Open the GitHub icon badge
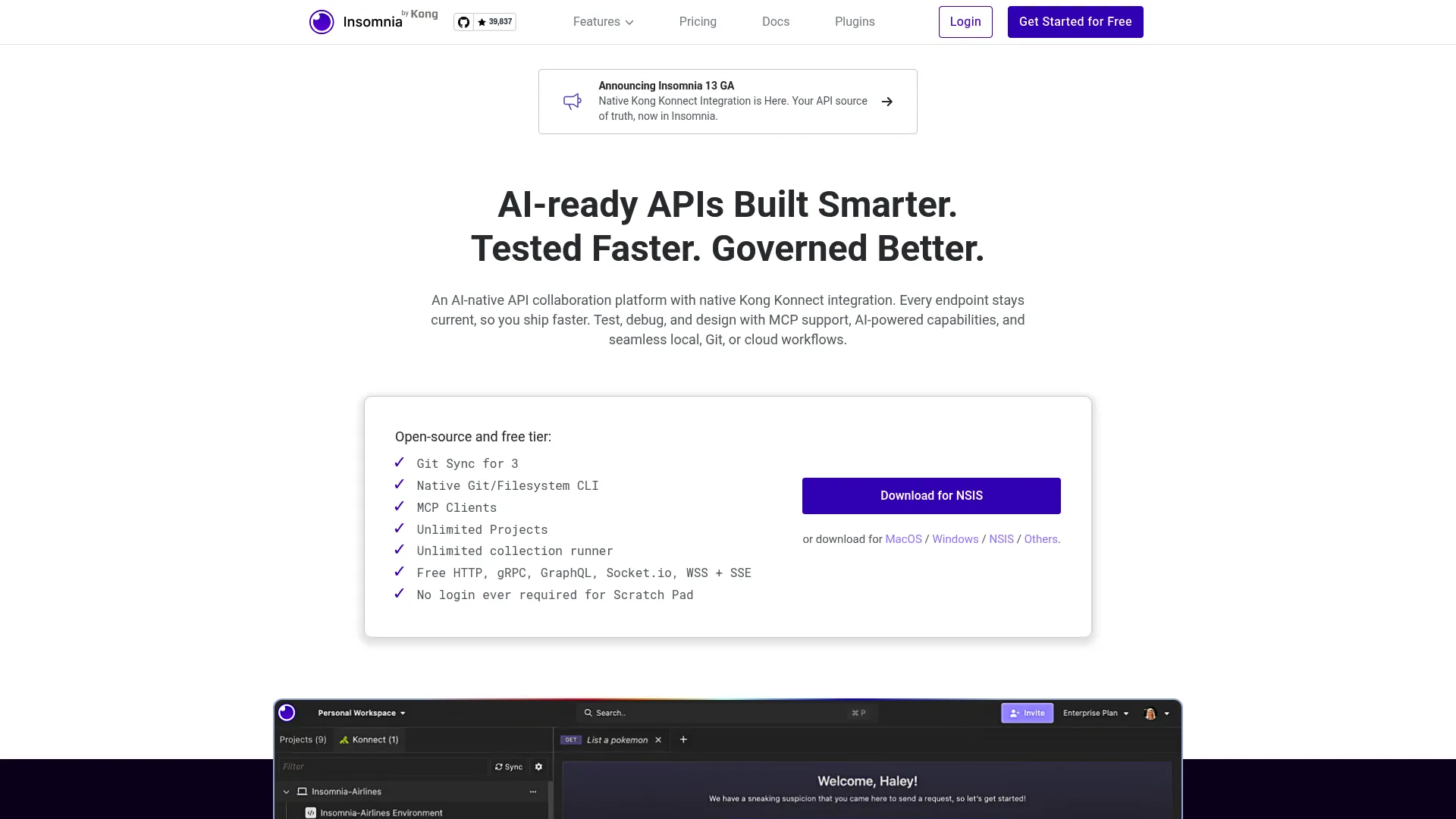This screenshot has height=819, width=1456. (x=464, y=22)
